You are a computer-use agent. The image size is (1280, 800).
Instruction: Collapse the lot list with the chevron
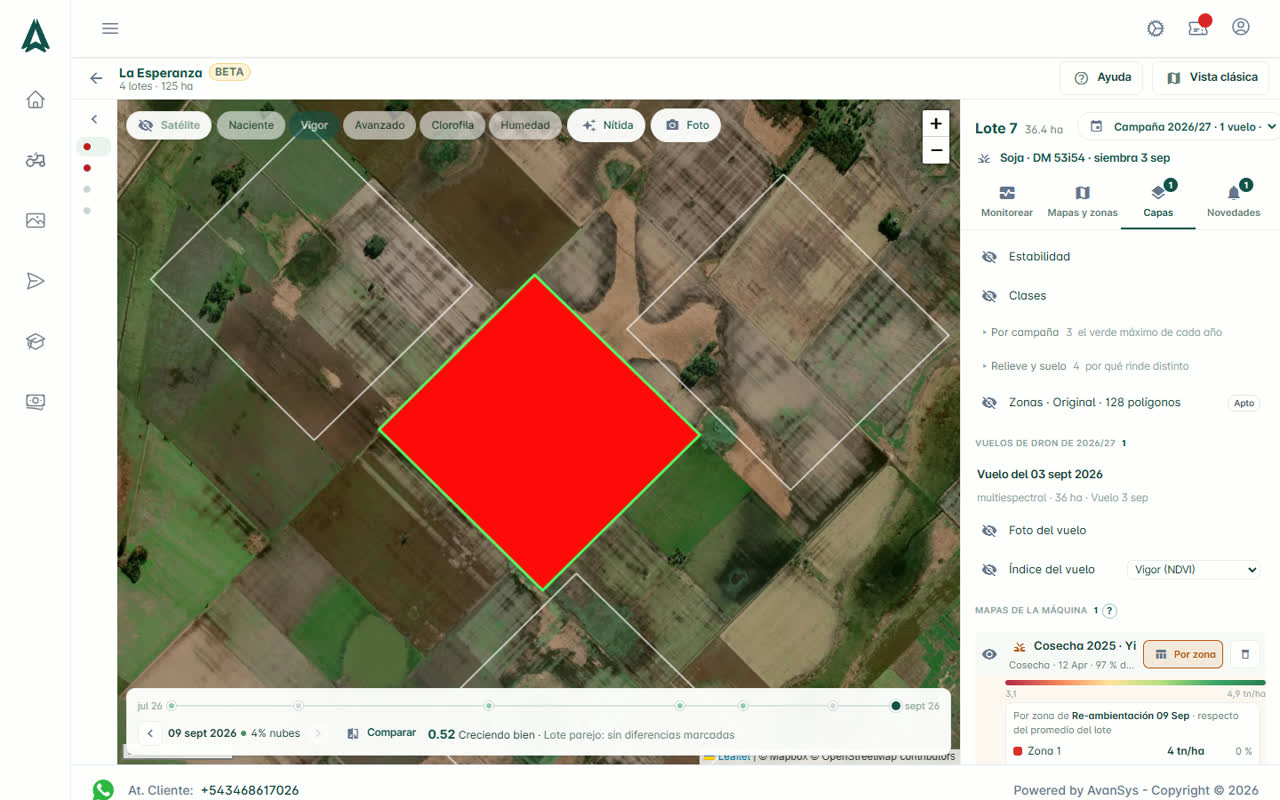[x=94, y=119]
